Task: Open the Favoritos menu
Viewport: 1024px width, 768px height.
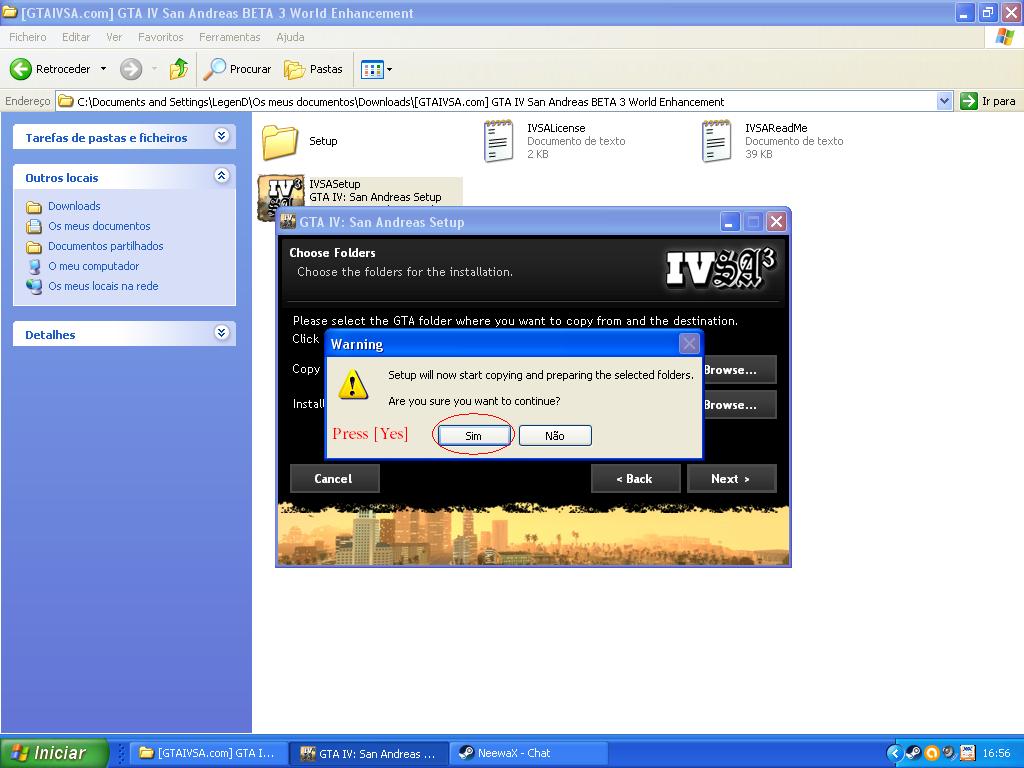Action: [x=161, y=37]
